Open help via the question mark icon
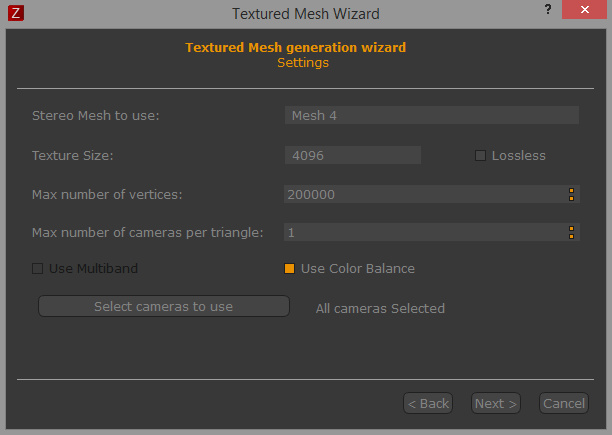Viewport: 612px width, 435px height. (x=548, y=9)
